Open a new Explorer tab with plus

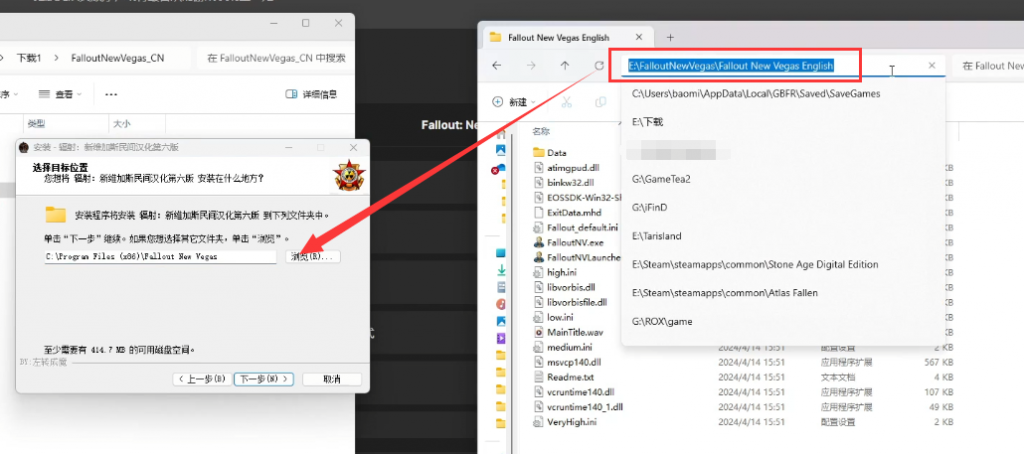[x=670, y=37]
